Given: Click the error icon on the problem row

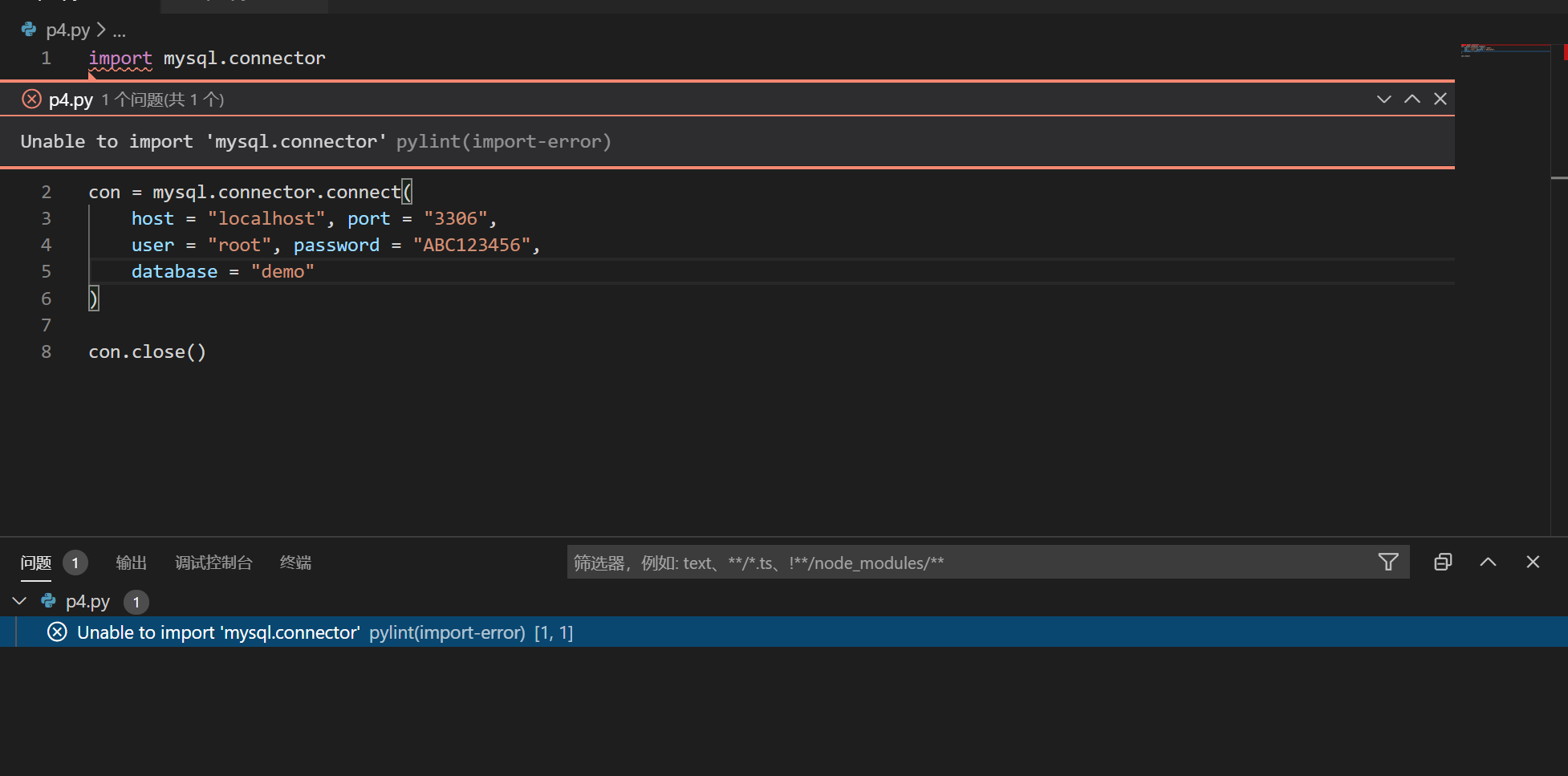Looking at the screenshot, I should tap(57, 632).
